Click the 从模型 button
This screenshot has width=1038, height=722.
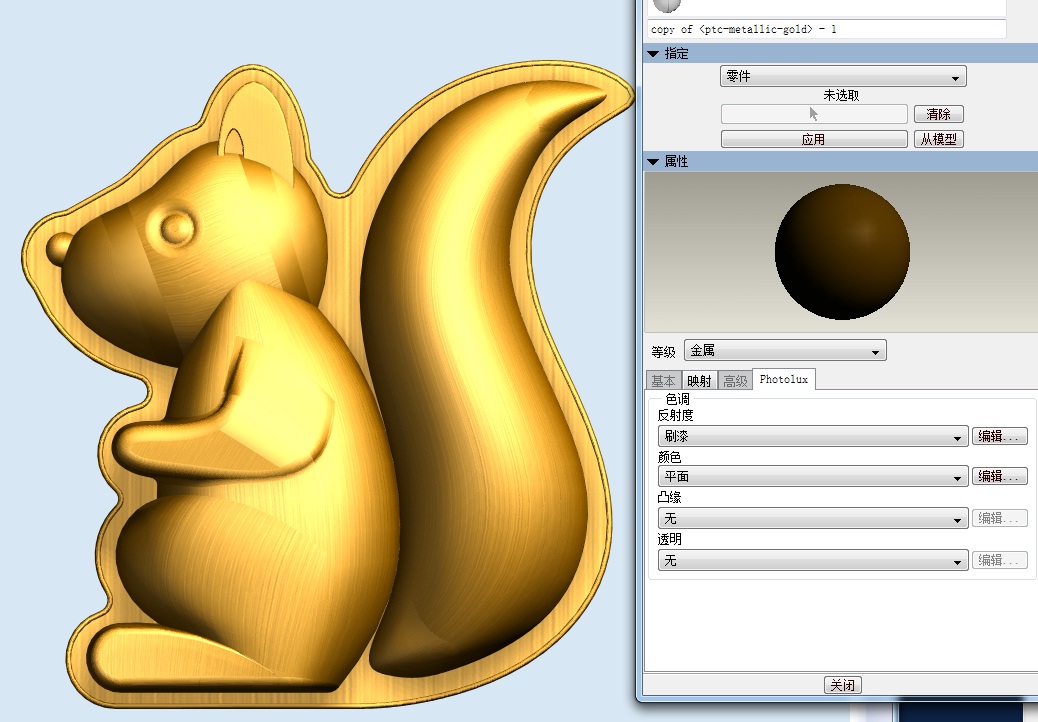(x=938, y=140)
